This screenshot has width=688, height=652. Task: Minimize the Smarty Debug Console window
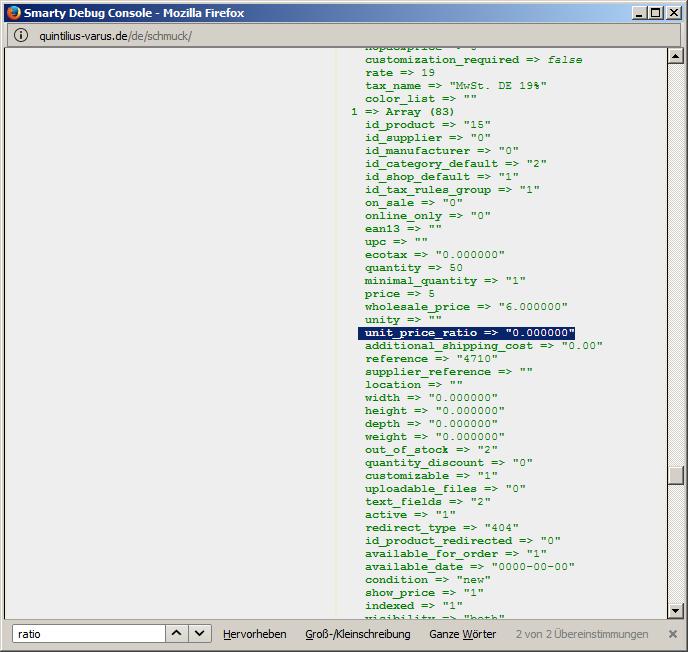click(639, 13)
